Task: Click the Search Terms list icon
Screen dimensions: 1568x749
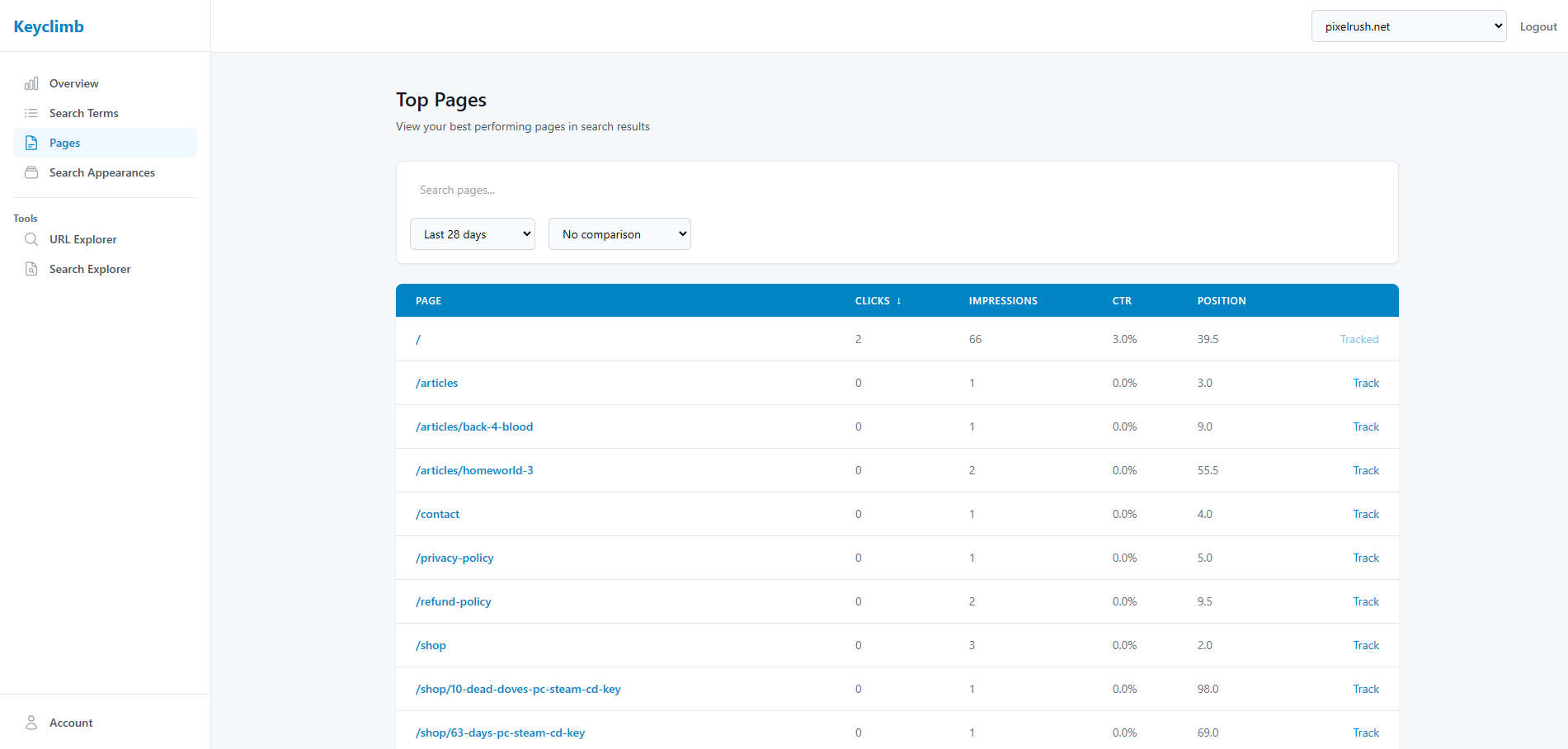Action: [x=31, y=113]
